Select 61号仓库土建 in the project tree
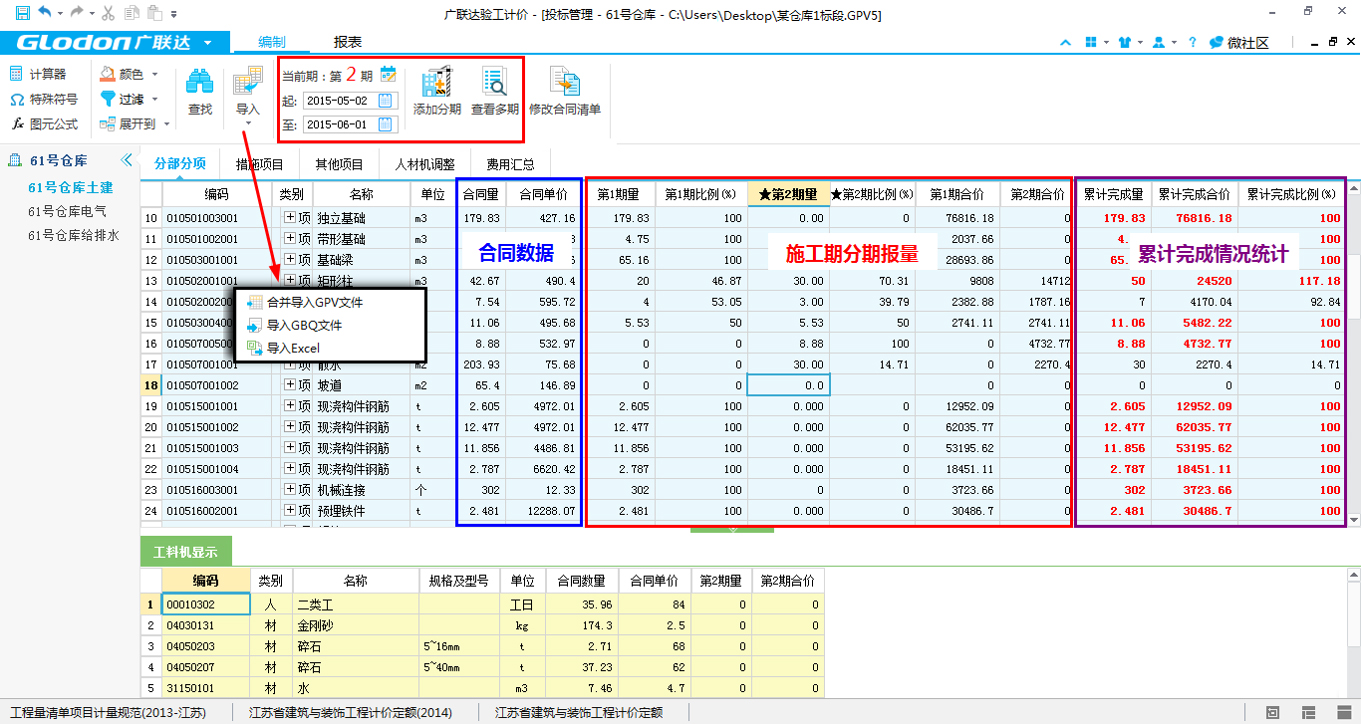This screenshot has height=724, width=1361. (x=71, y=187)
